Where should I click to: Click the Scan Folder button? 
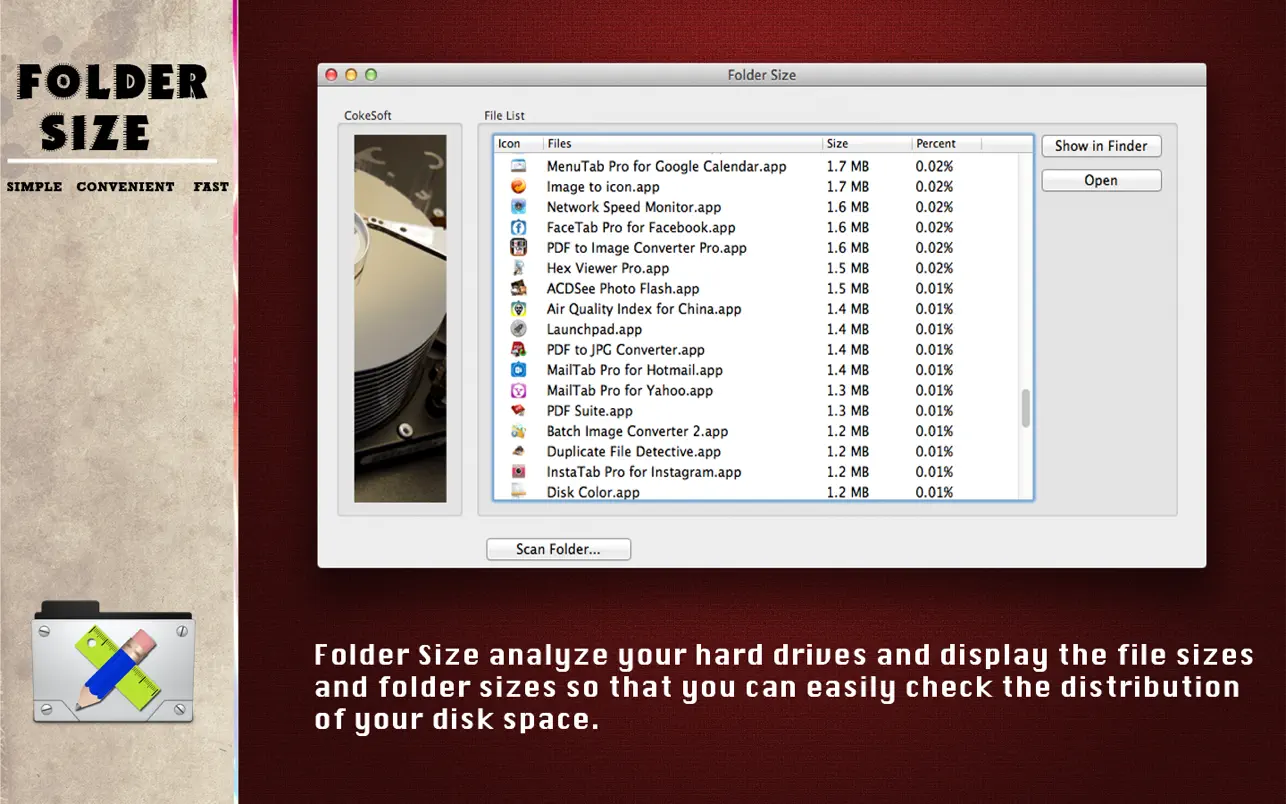pos(558,549)
